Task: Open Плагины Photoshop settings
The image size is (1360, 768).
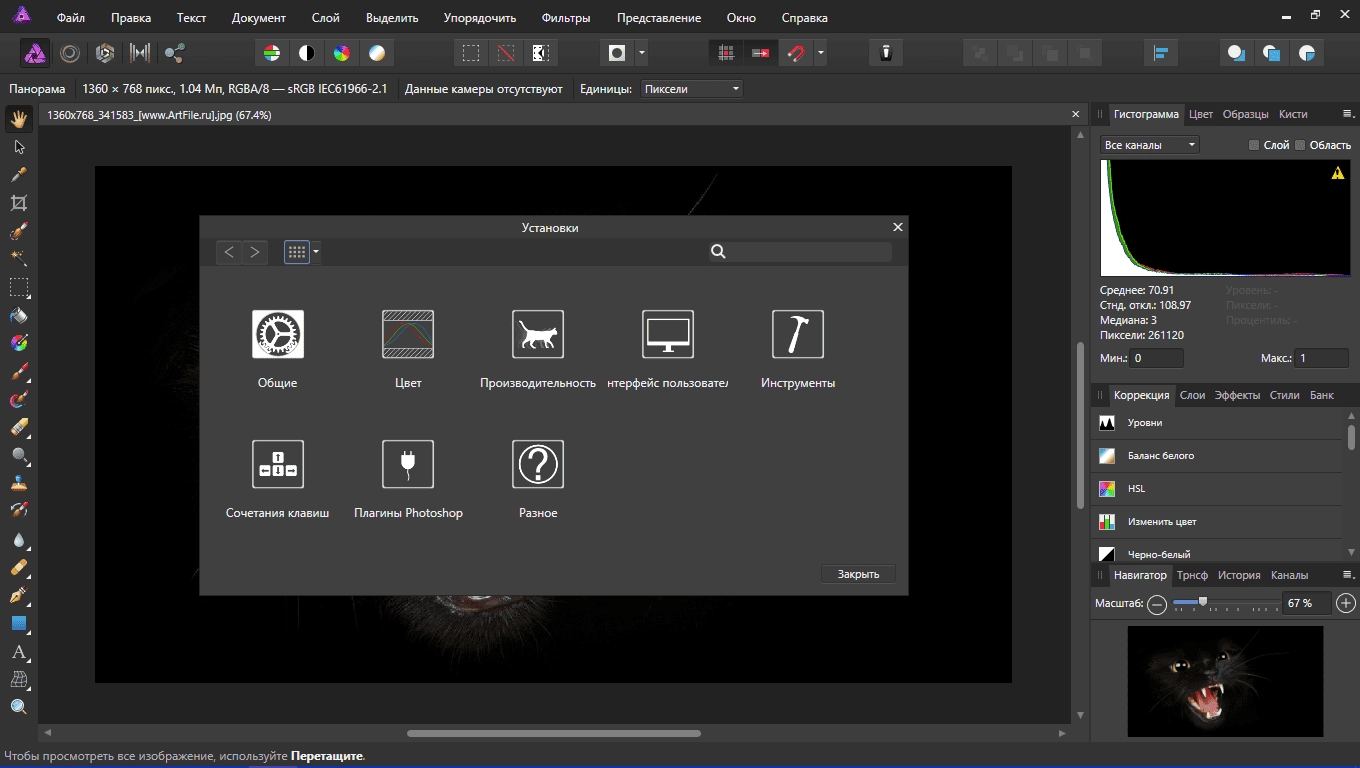Action: click(x=408, y=478)
